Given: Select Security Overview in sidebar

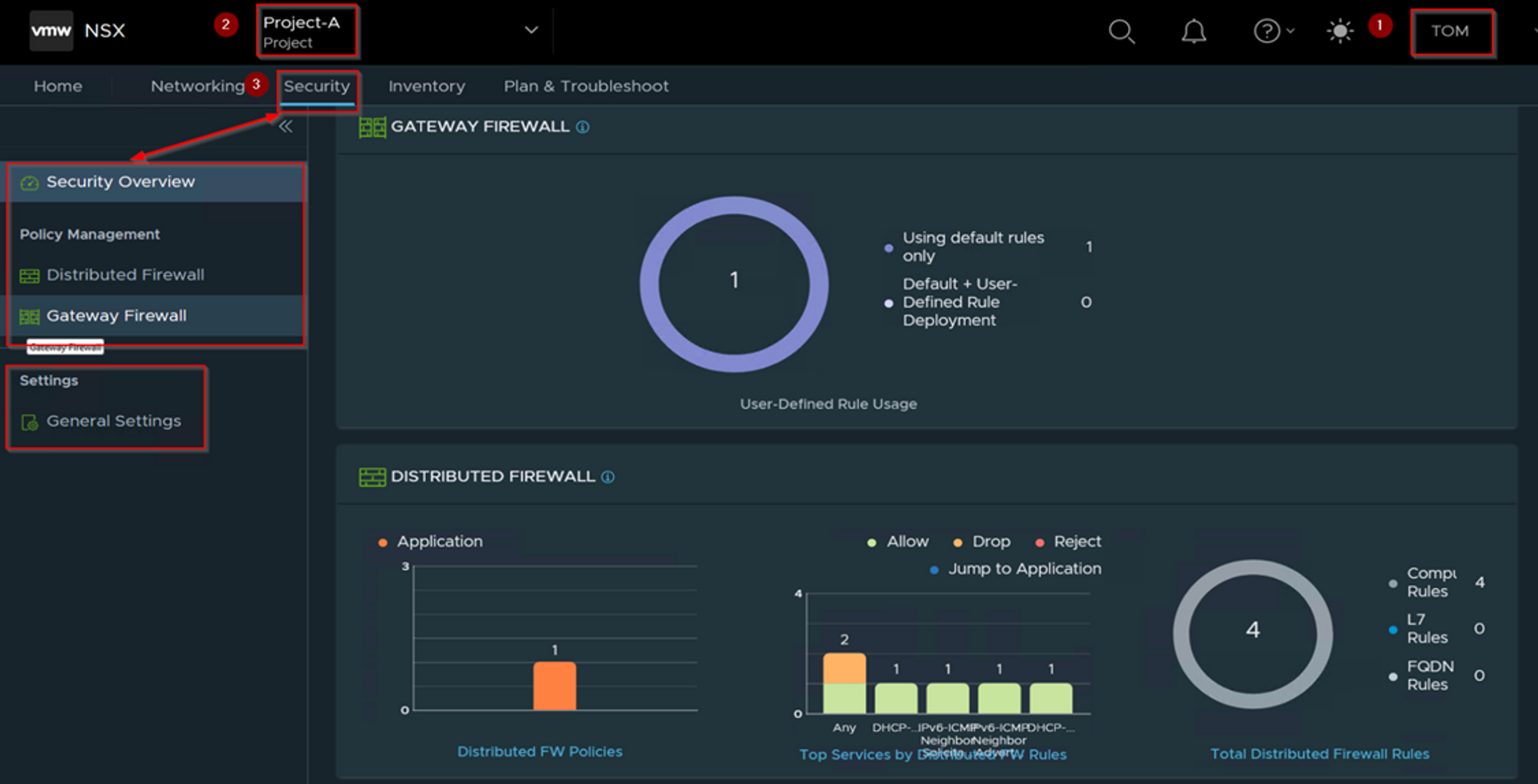Looking at the screenshot, I should (121, 182).
